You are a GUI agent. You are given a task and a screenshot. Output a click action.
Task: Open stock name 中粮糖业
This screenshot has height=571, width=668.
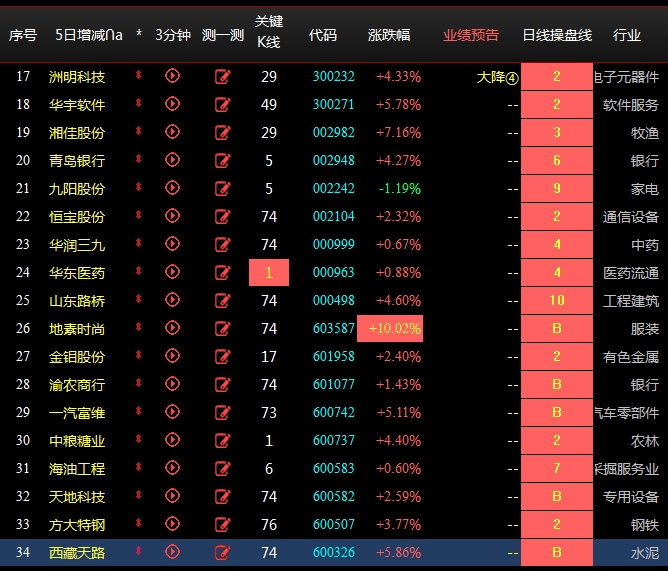(x=77, y=441)
